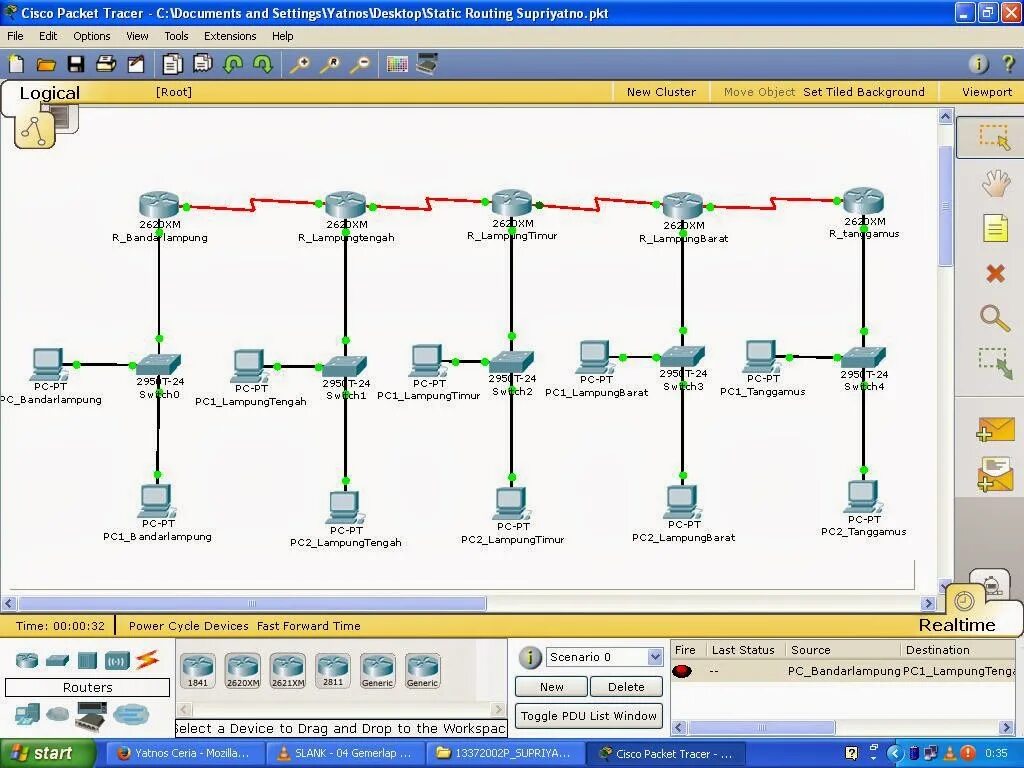Screen dimensions: 1024x768
Task: Click Toggle PDU List Window button
Action: (x=588, y=716)
